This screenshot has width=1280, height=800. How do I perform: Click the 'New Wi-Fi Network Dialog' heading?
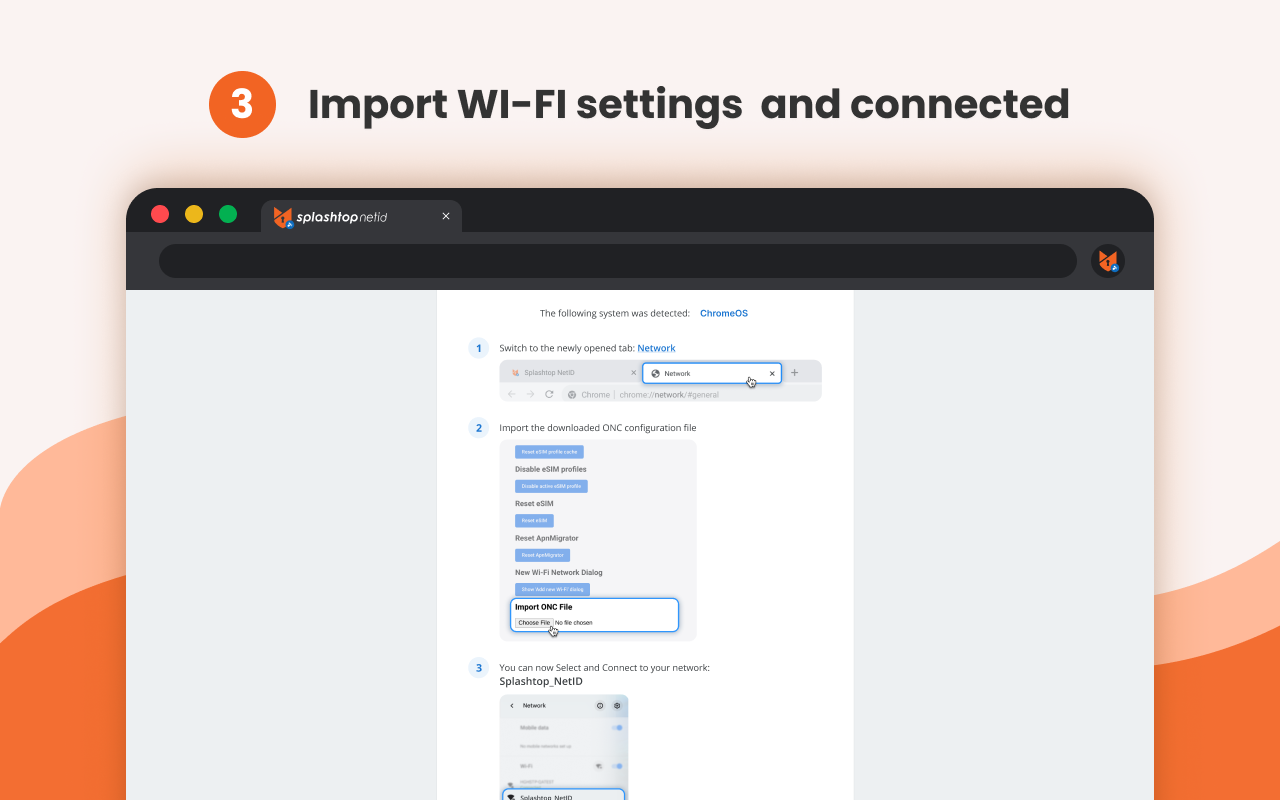click(559, 573)
